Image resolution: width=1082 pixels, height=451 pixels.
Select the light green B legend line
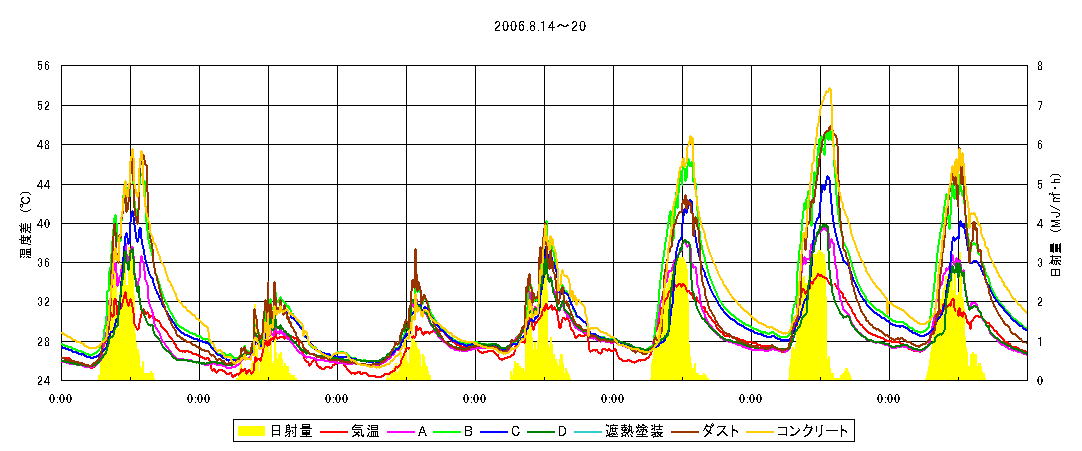click(x=448, y=432)
